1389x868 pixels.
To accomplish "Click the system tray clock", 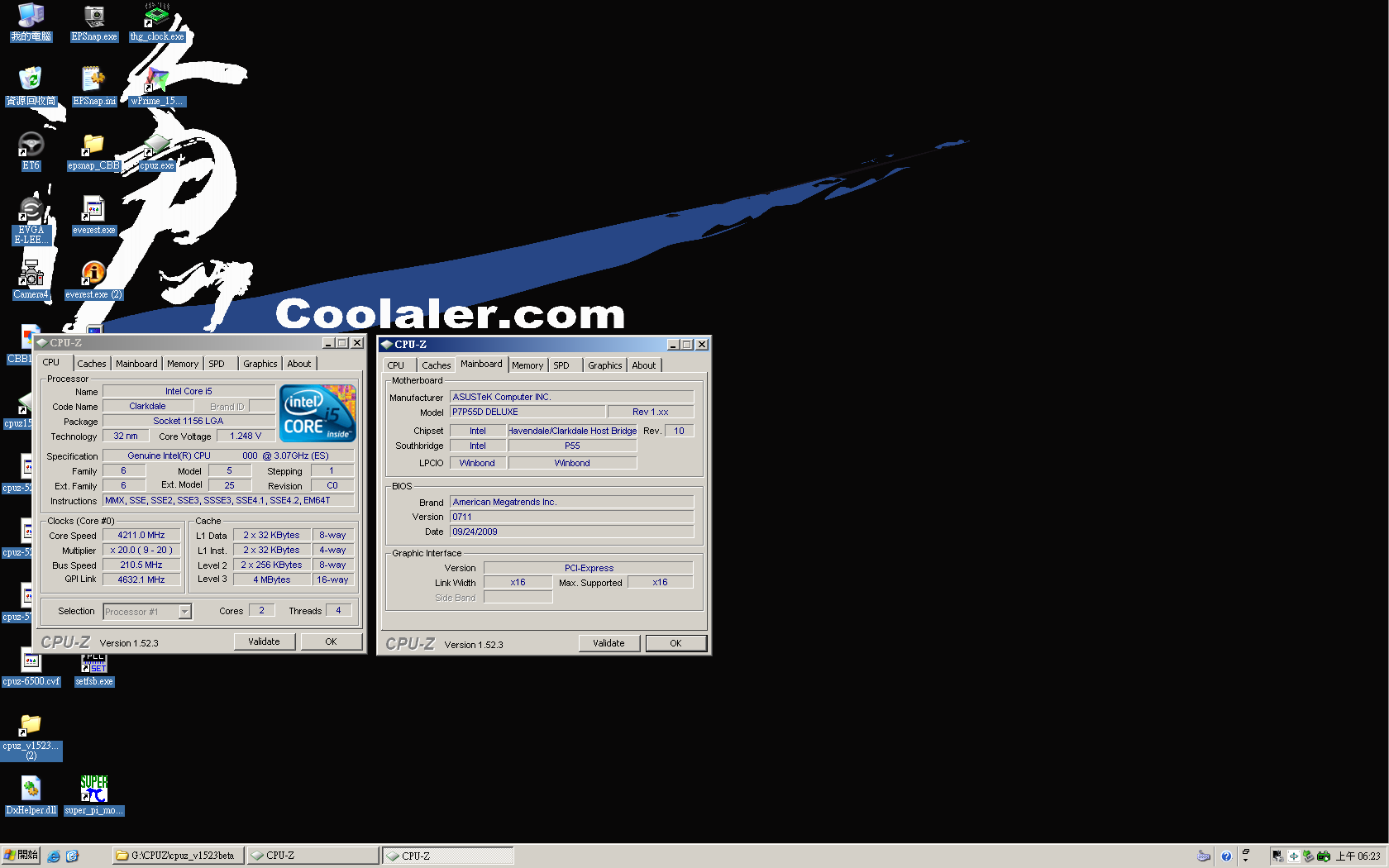I will click(x=1358, y=856).
